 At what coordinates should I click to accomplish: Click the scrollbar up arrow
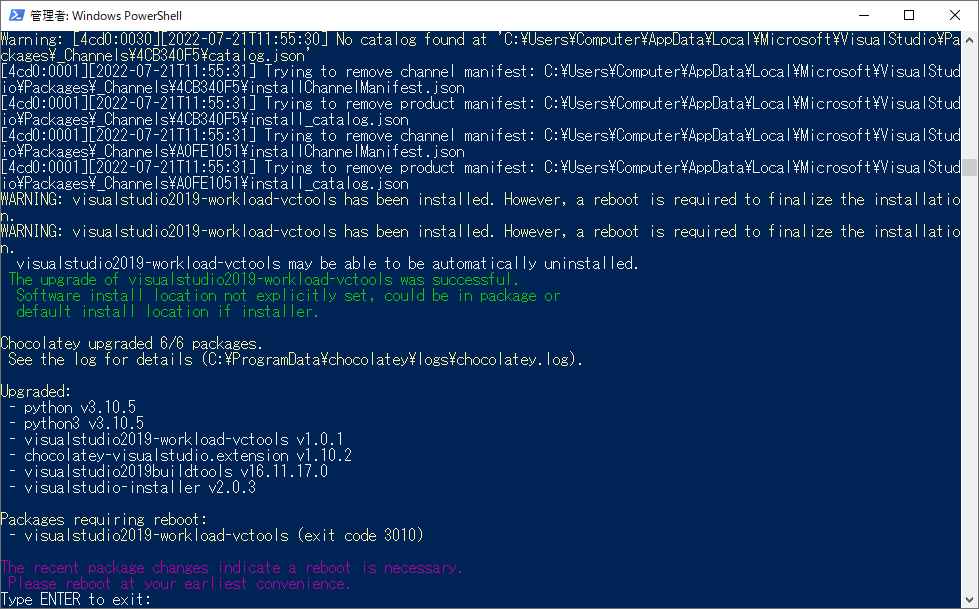(x=969, y=39)
